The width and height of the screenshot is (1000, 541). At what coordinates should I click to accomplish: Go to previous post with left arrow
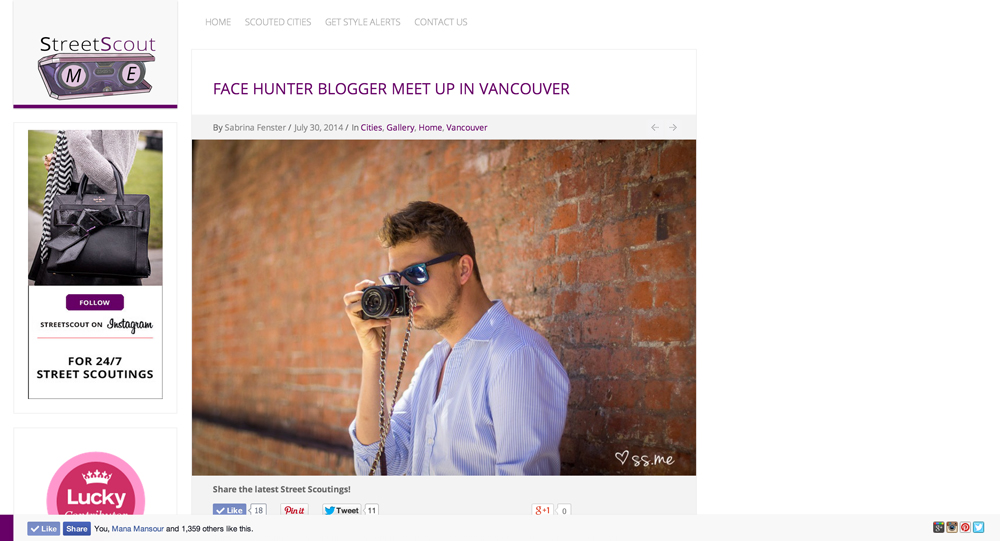[655, 128]
